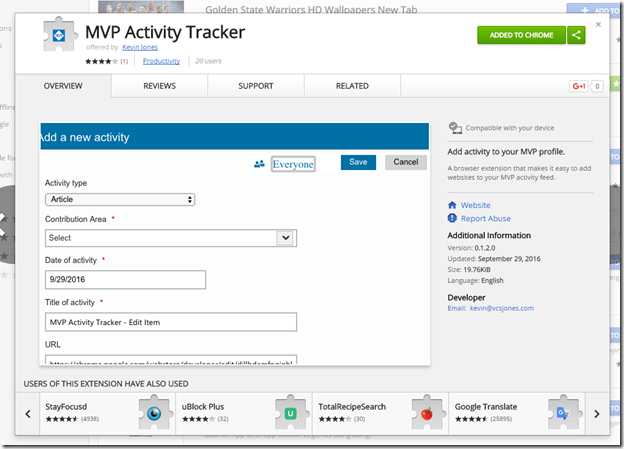624x449 pixels.
Task: Click the TotalRecipeSearch tomato icon
Action: 427,414
